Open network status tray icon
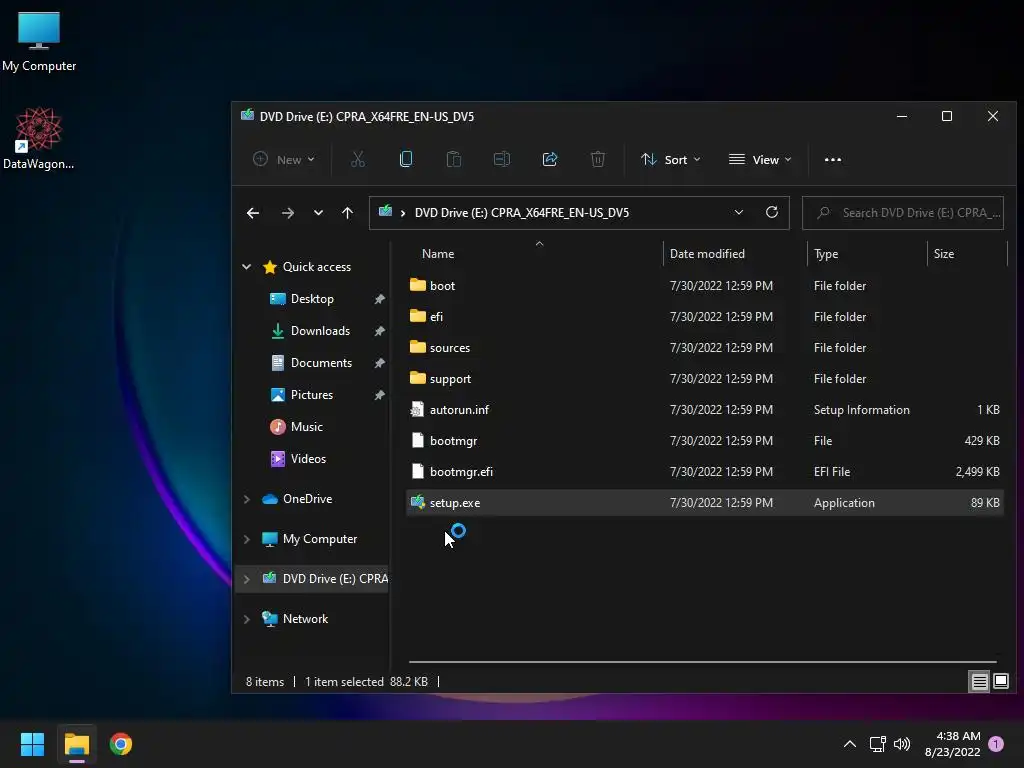The height and width of the screenshot is (768, 1024). click(877, 744)
